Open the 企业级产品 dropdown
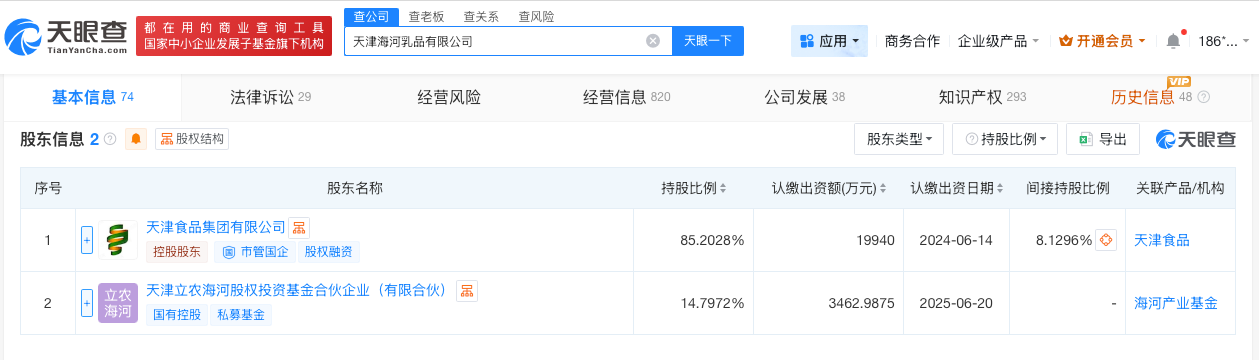The height and width of the screenshot is (360, 1259). (999, 41)
